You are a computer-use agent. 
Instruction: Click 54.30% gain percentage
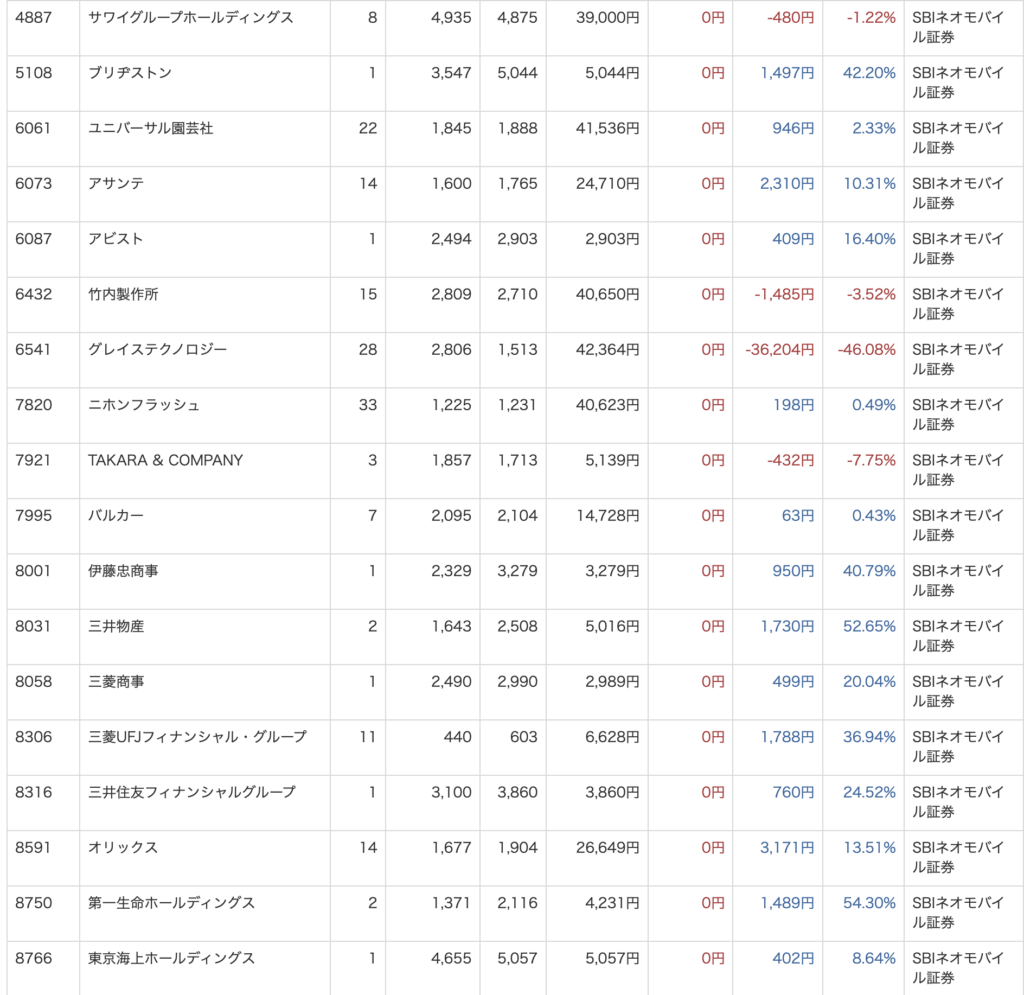click(869, 903)
